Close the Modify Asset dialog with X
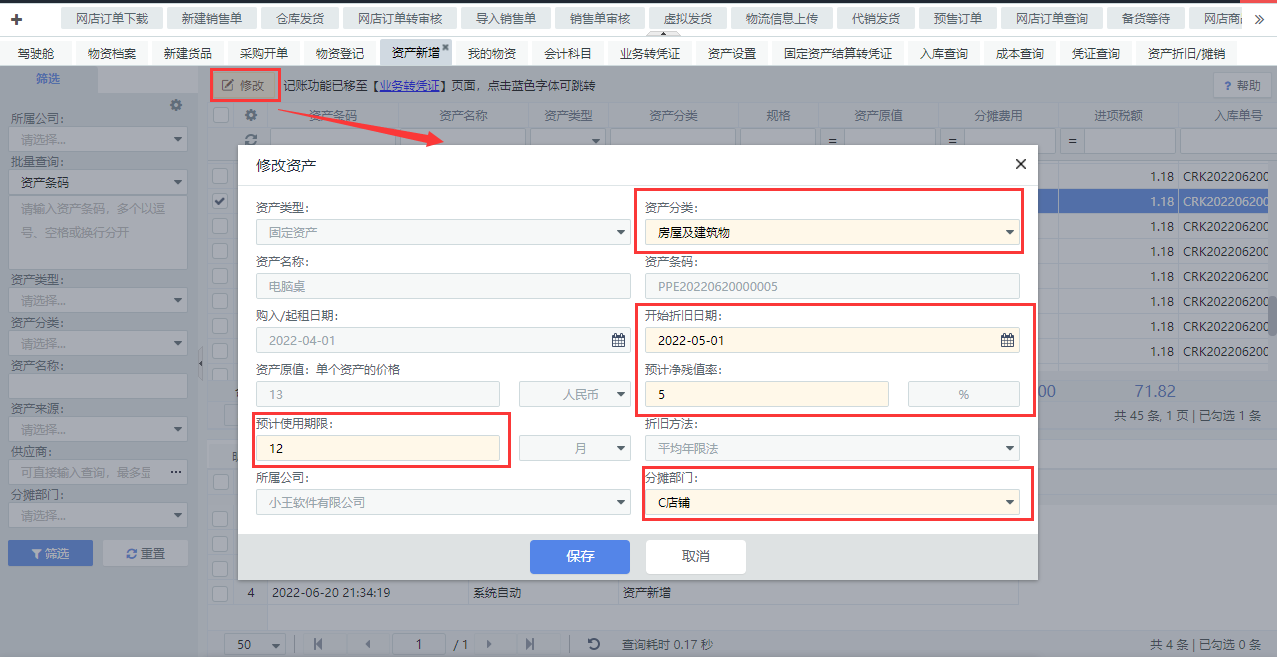Screen dimensions: 1277x657 [x=1020, y=164]
